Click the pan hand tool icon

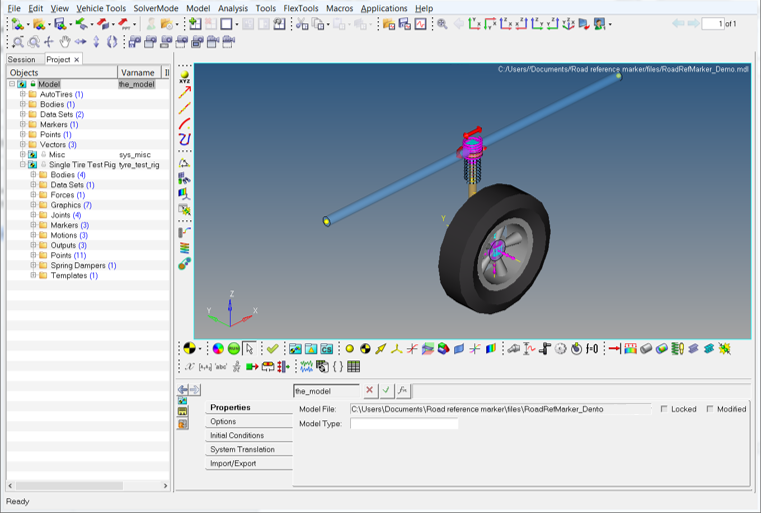tap(65, 42)
